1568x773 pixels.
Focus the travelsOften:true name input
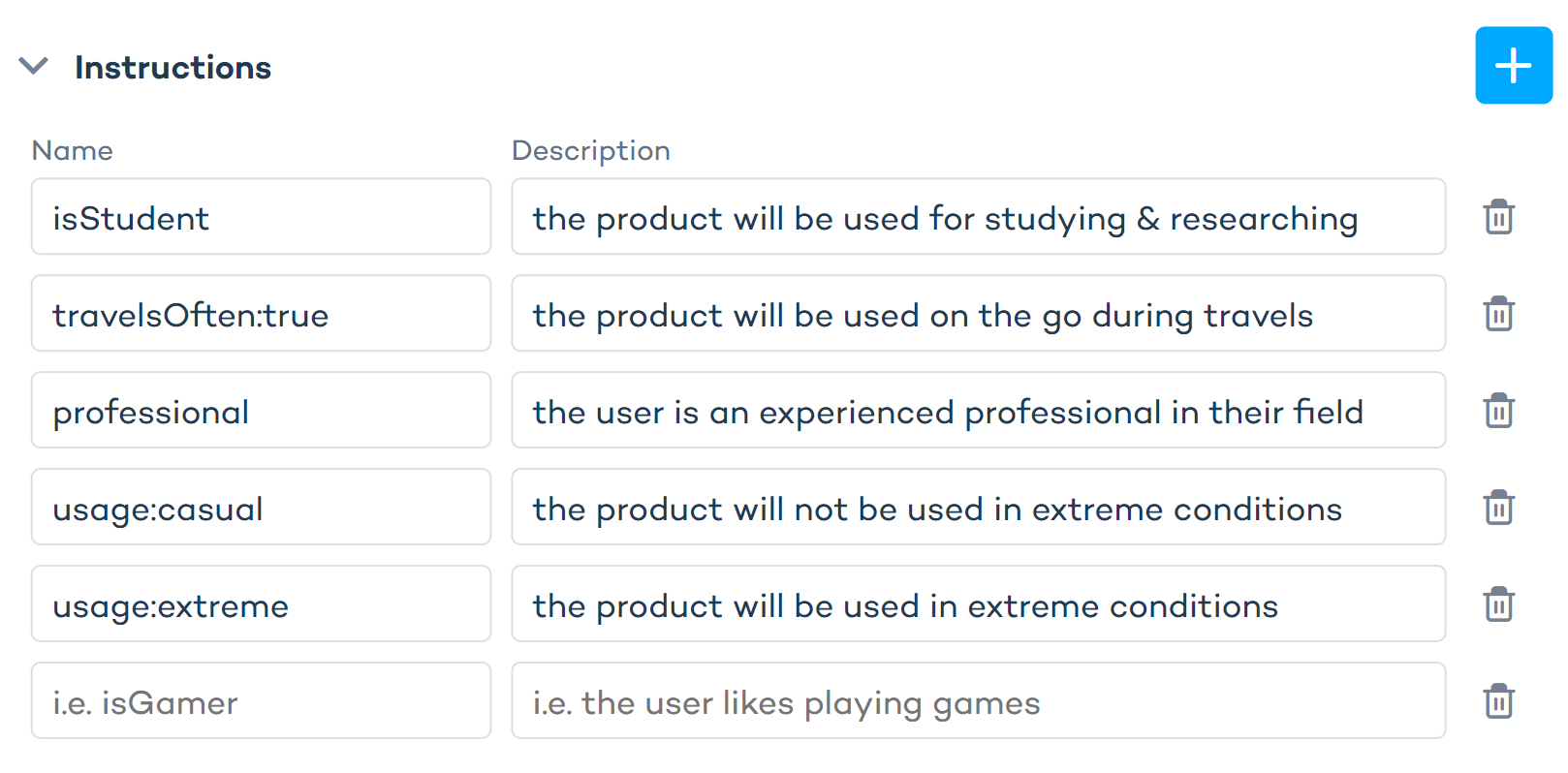[261, 314]
